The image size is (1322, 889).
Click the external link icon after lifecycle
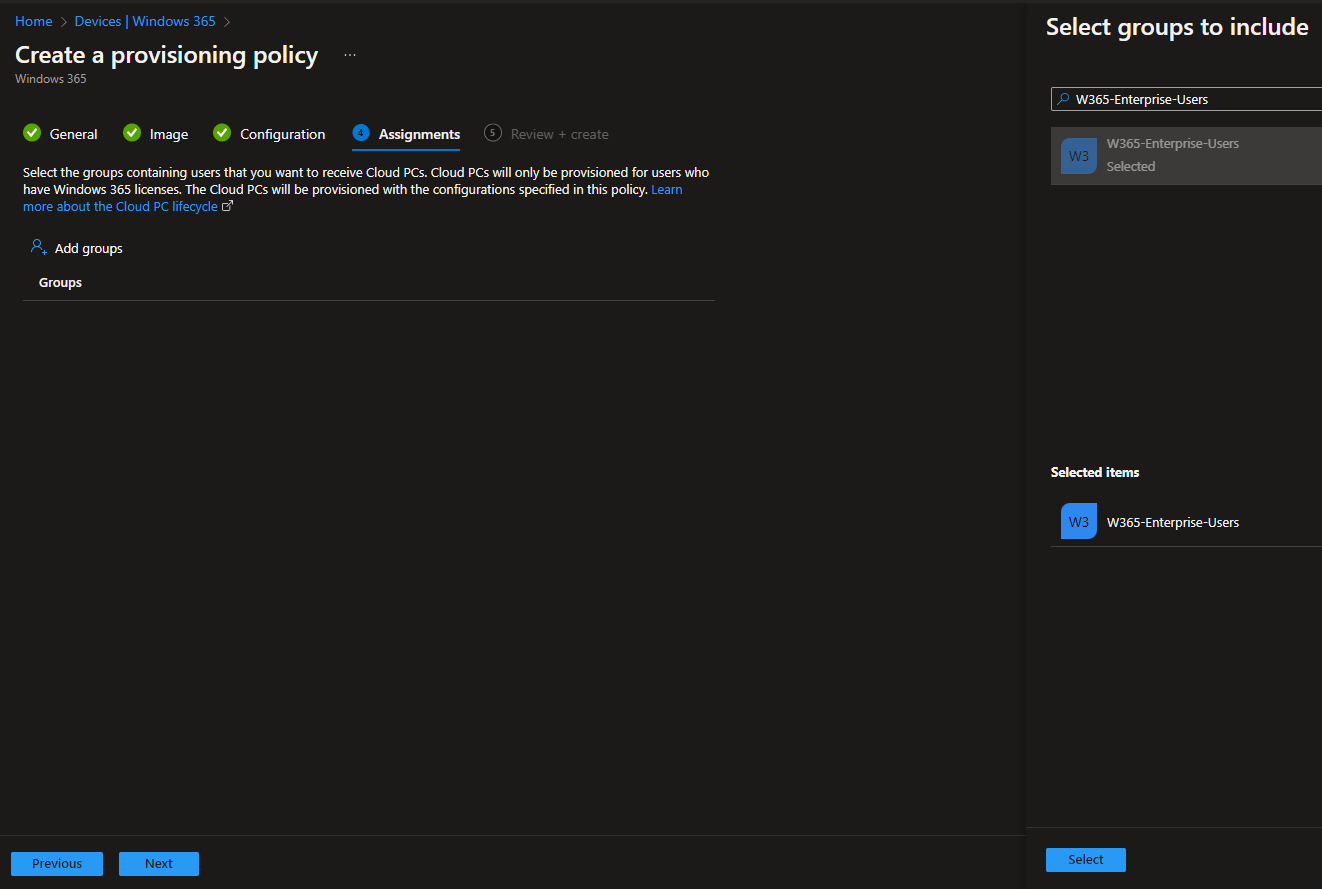click(x=228, y=206)
